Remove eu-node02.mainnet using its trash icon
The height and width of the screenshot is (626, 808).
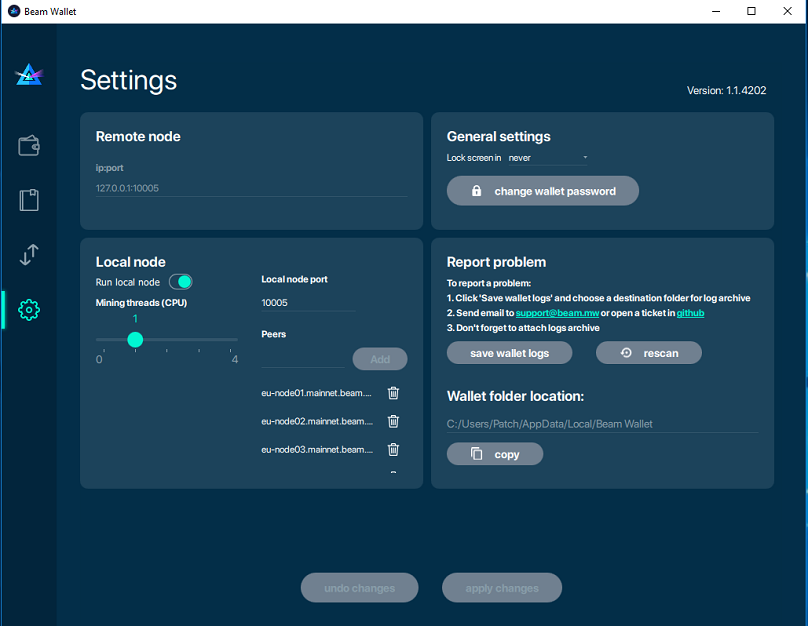pyautogui.click(x=393, y=421)
